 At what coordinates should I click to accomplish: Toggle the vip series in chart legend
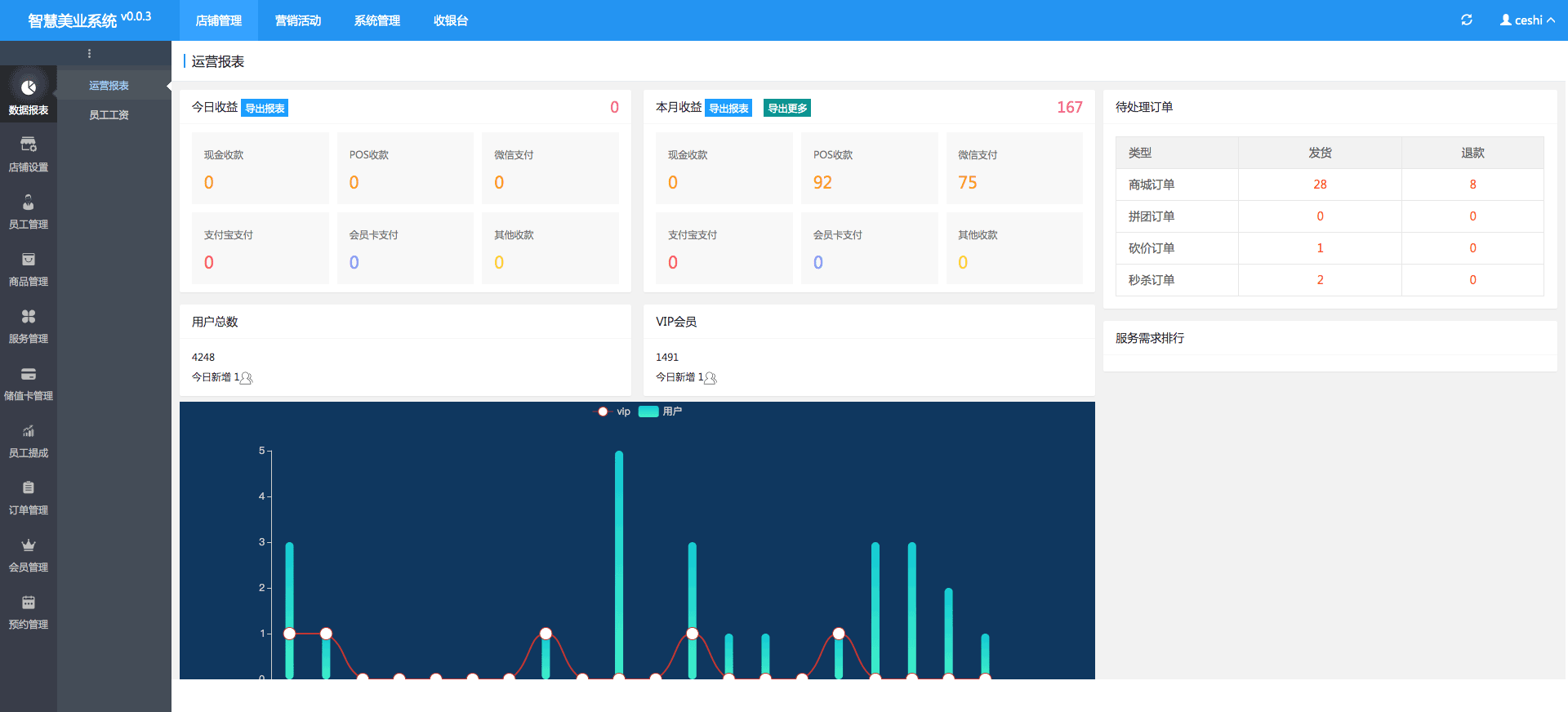pos(612,412)
